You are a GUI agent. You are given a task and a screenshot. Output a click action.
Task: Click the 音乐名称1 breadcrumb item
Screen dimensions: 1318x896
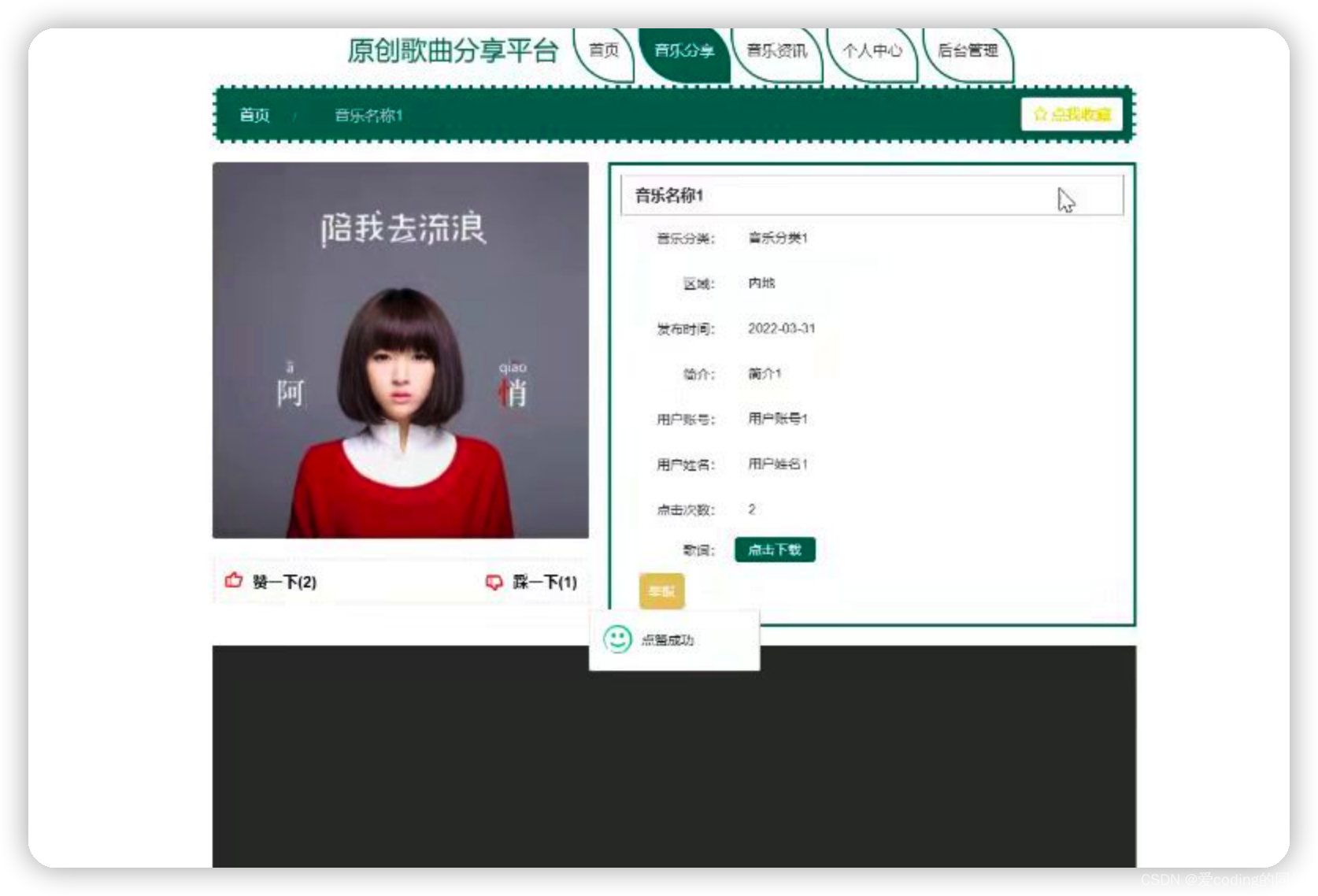point(368,116)
